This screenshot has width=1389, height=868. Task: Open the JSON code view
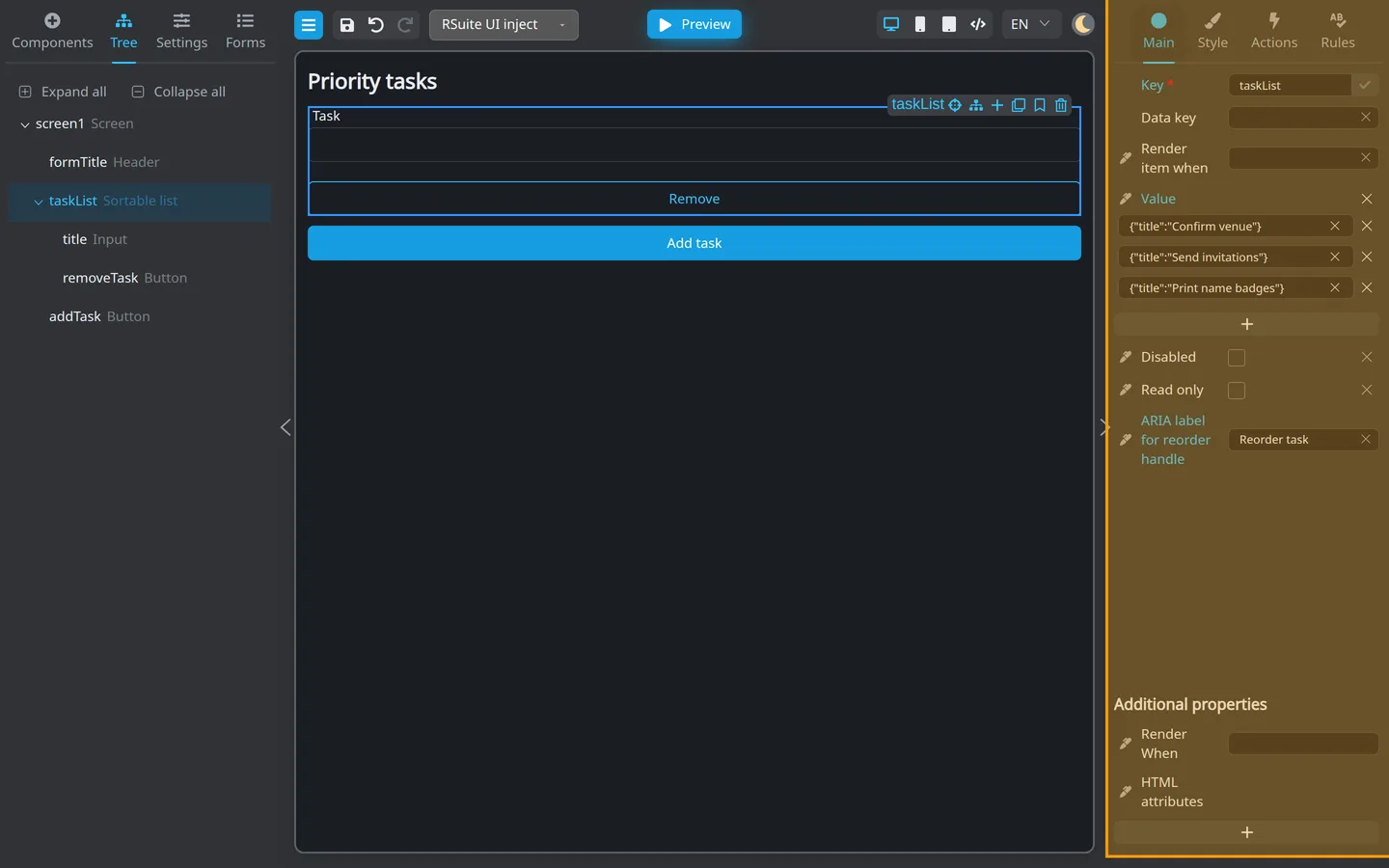[x=978, y=24]
